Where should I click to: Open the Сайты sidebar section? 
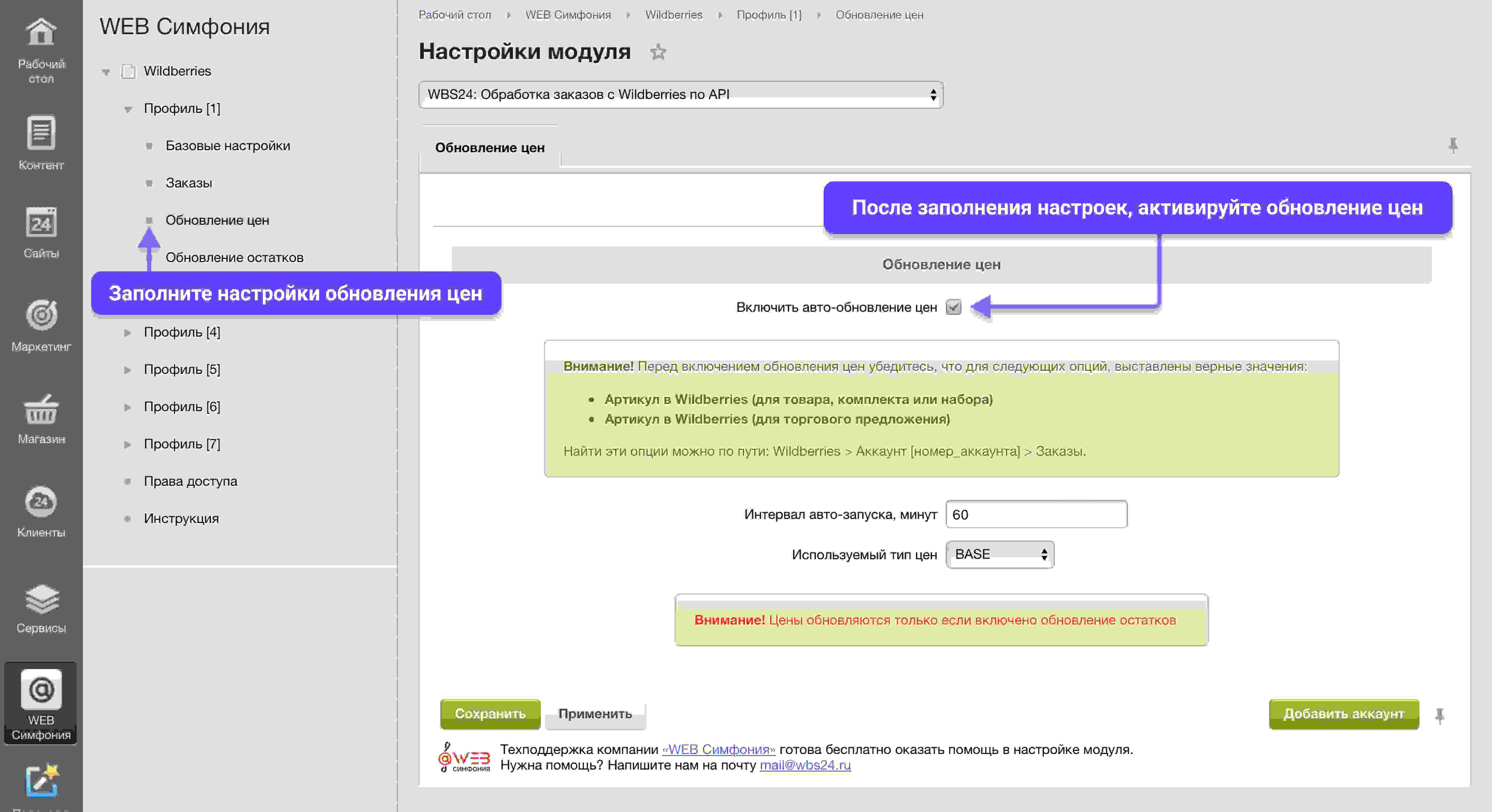coord(41,233)
